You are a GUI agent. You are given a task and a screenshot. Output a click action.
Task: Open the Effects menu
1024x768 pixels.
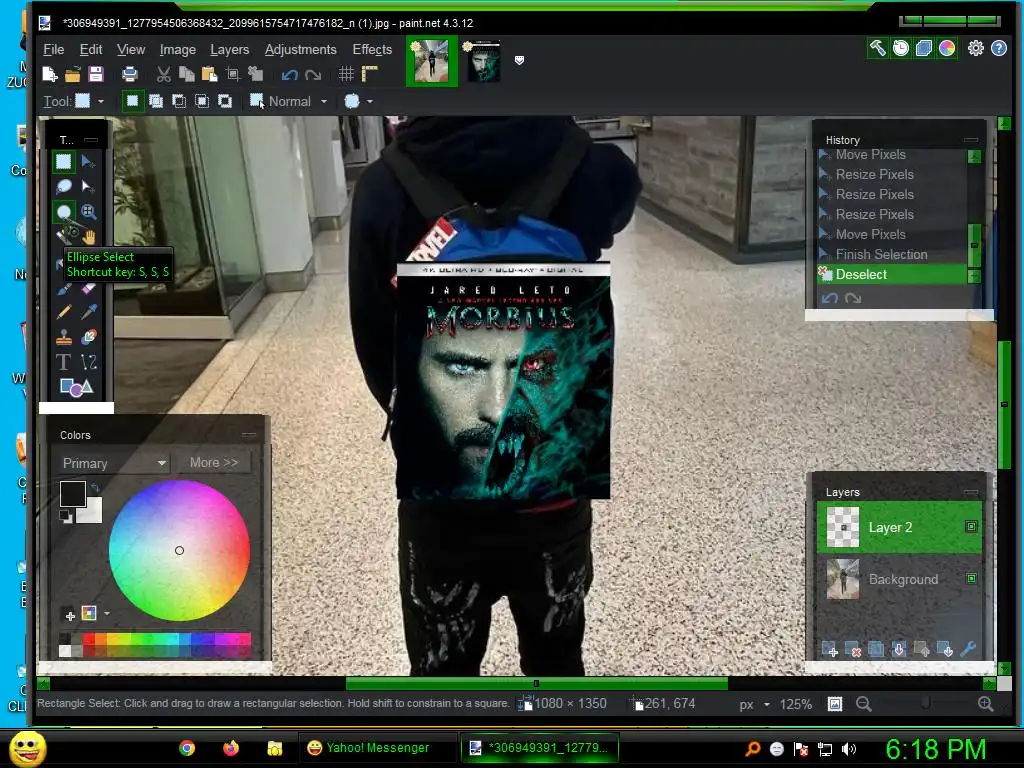click(x=372, y=50)
